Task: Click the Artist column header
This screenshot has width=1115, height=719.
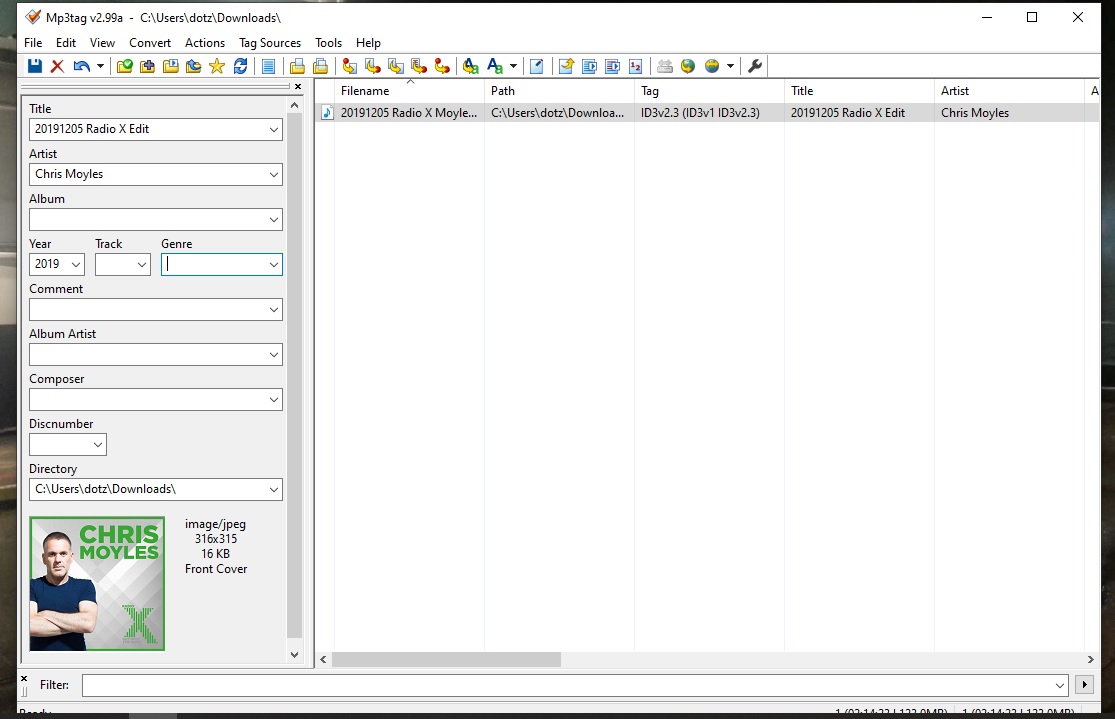Action: [x=1000, y=91]
